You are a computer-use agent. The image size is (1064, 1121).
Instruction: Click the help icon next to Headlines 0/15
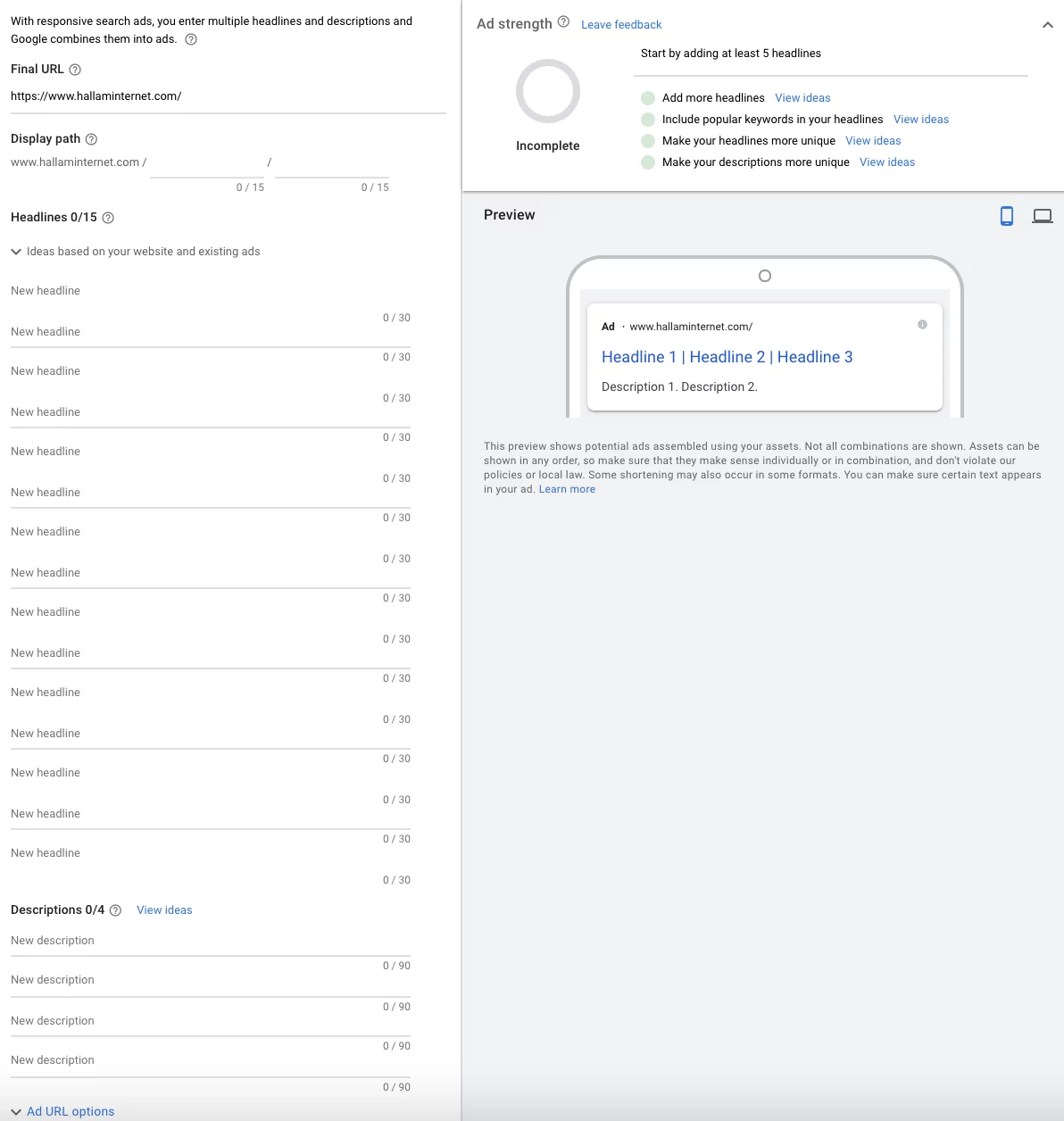pos(108,218)
